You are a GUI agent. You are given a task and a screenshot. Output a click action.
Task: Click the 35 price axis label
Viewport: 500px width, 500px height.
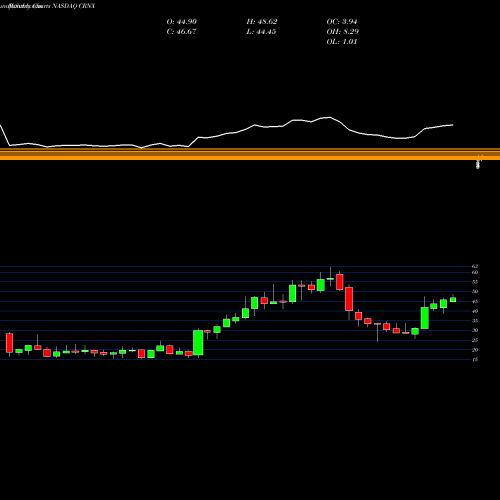pyautogui.click(x=475, y=321)
